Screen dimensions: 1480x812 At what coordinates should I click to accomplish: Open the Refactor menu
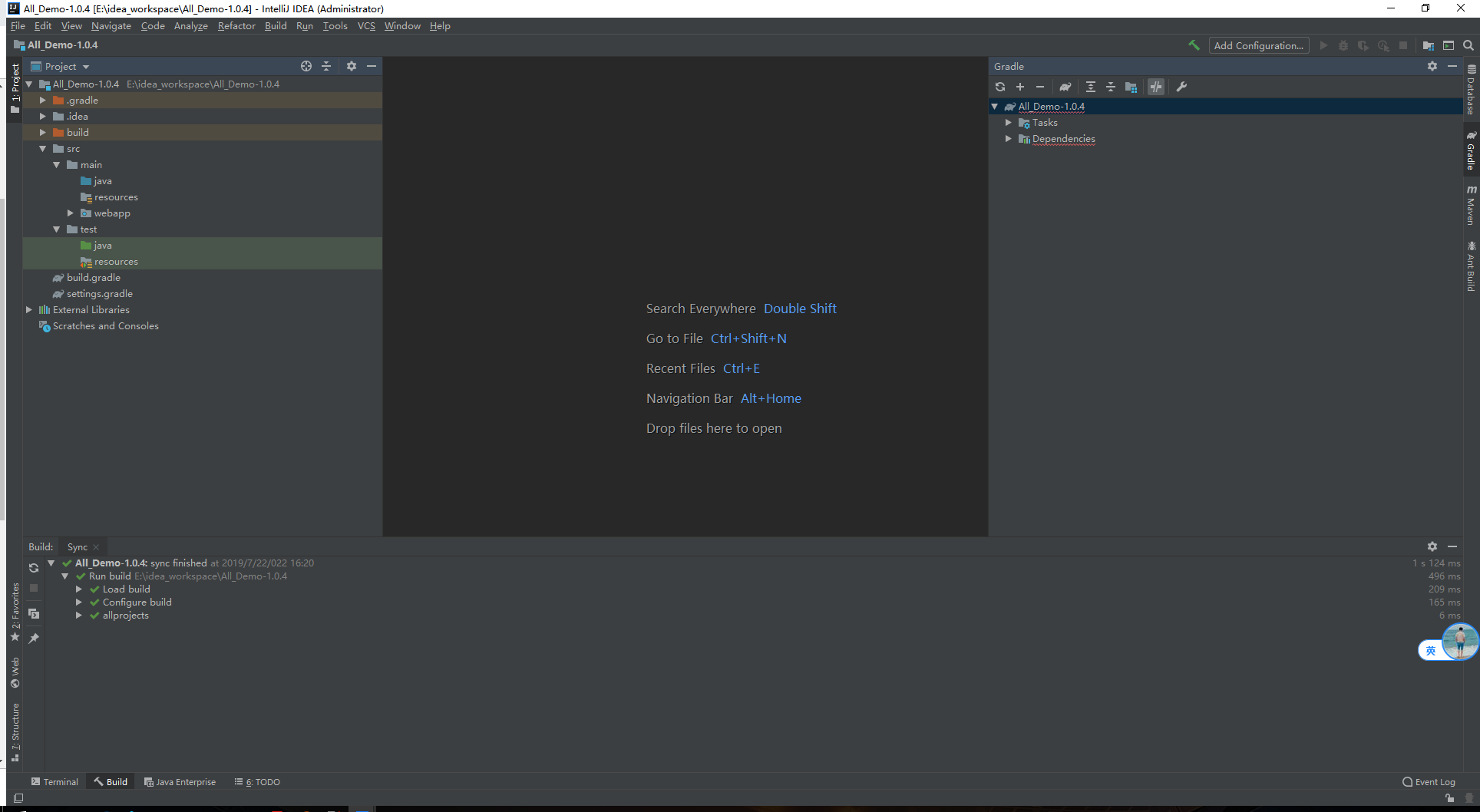(x=236, y=26)
